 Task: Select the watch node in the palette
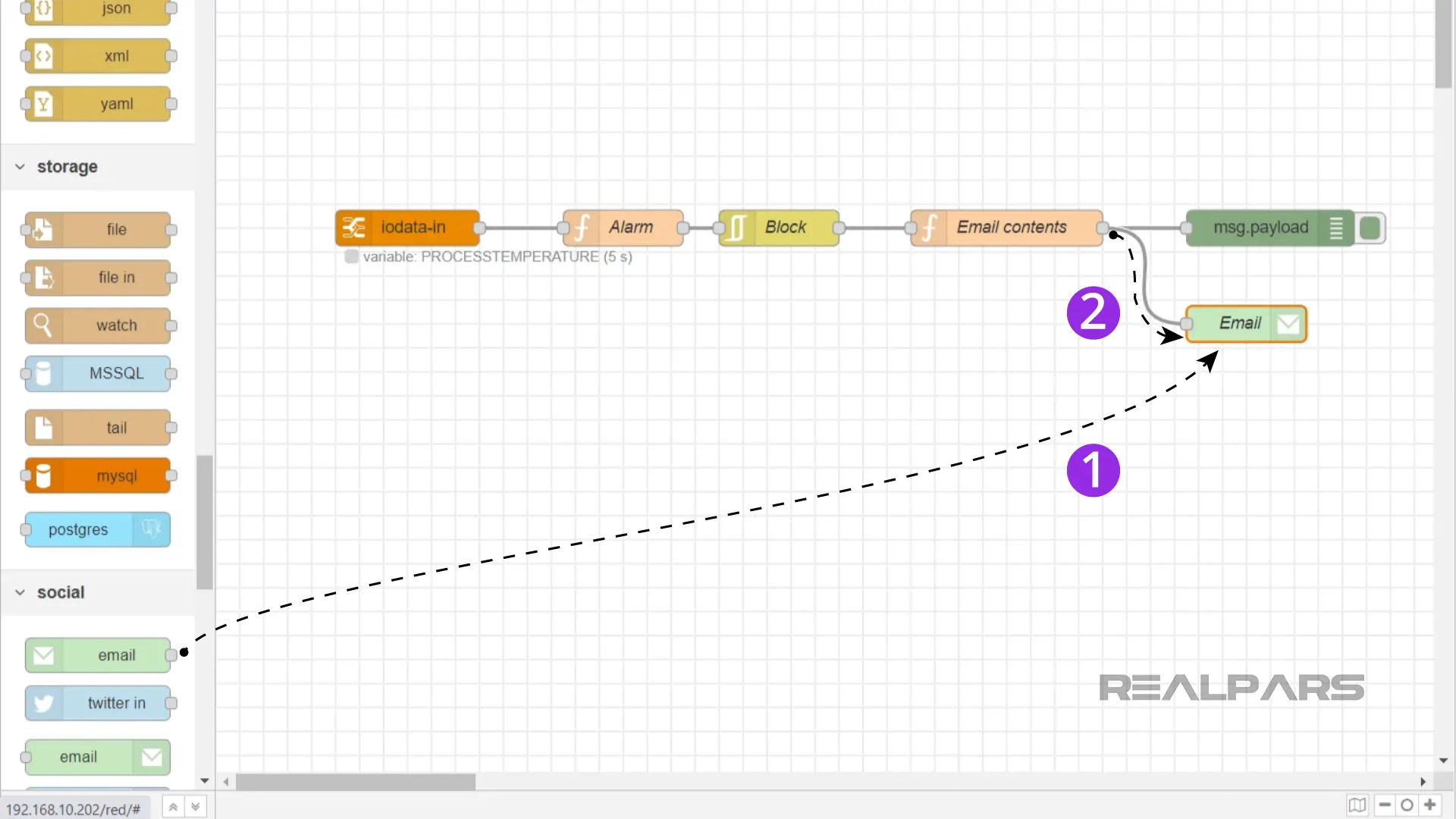click(x=100, y=325)
